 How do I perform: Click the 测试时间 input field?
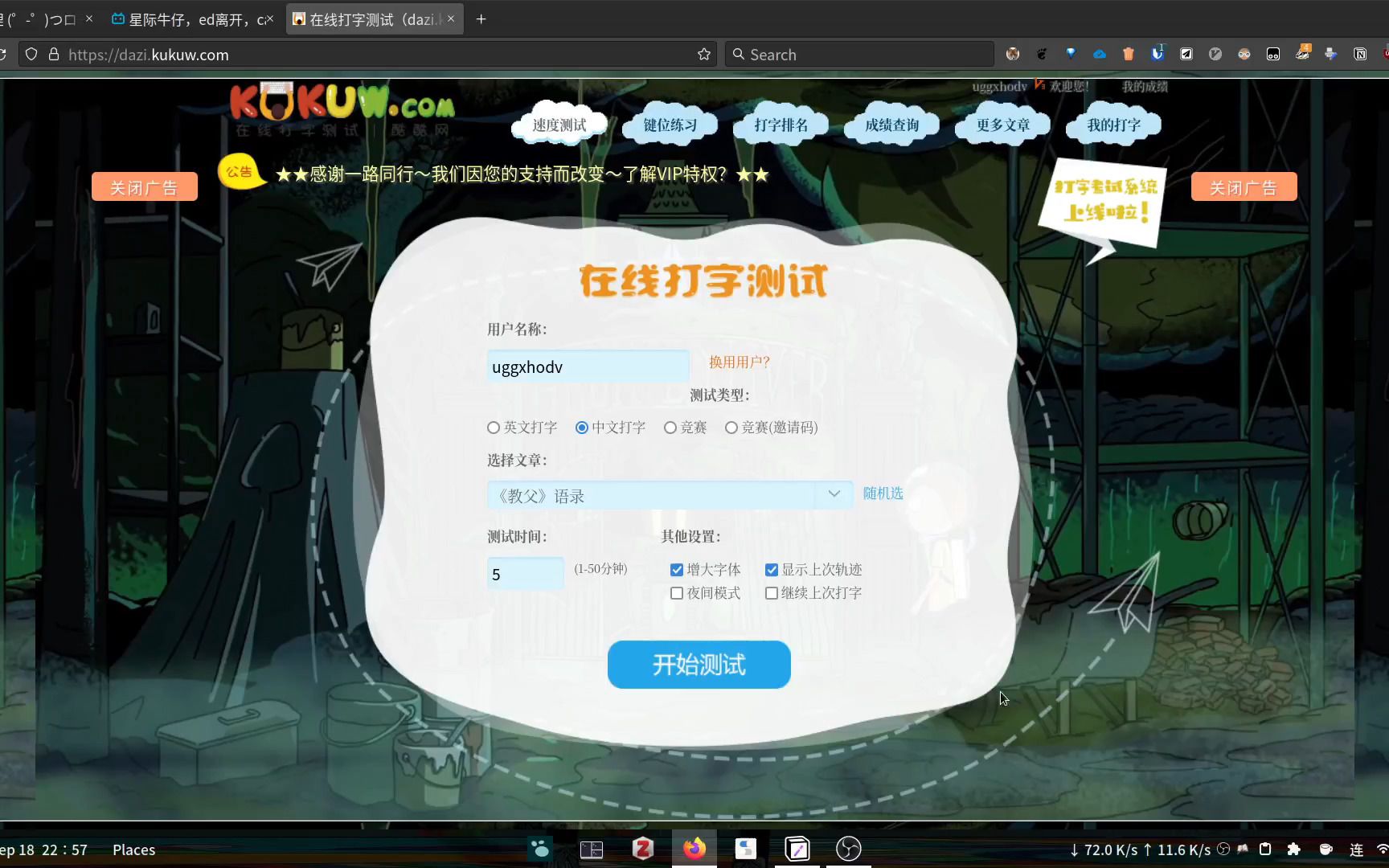(x=526, y=574)
